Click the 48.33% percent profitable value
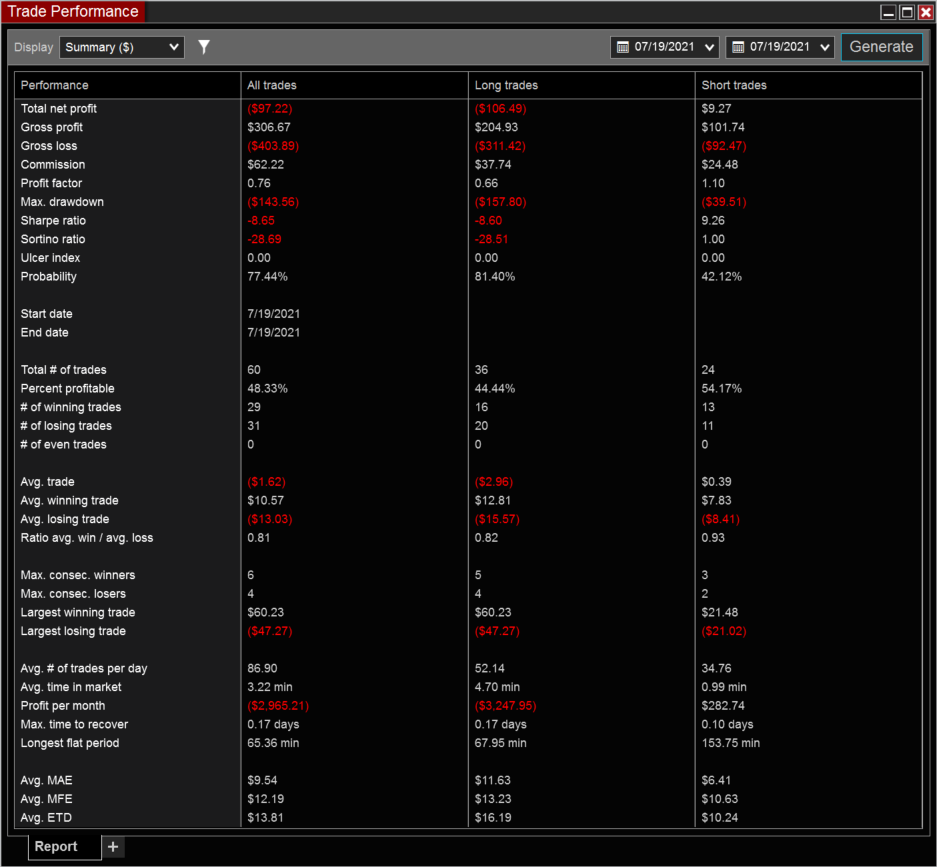Screen dimensions: 937x867 [267, 388]
